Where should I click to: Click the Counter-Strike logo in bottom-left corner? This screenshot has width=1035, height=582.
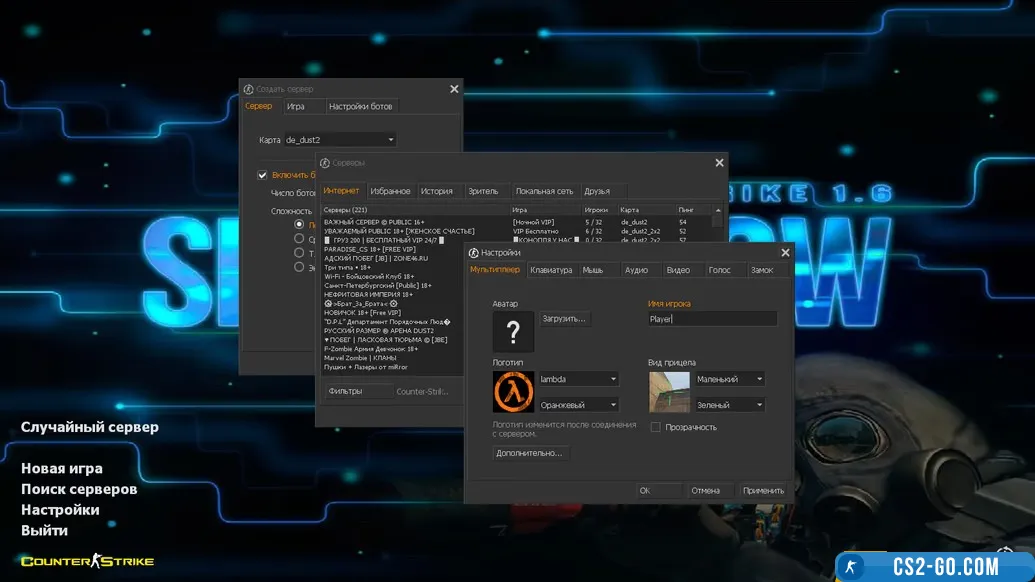[88, 561]
